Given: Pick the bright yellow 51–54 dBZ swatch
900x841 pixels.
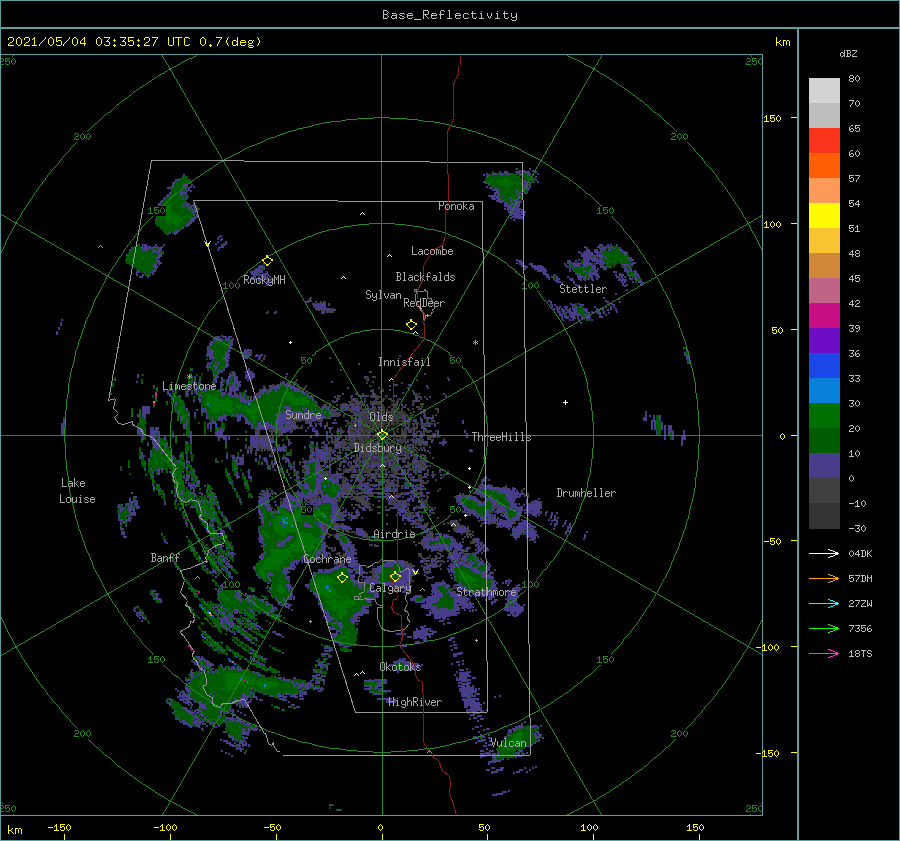Looking at the screenshot, I should [x=824, y=216].
